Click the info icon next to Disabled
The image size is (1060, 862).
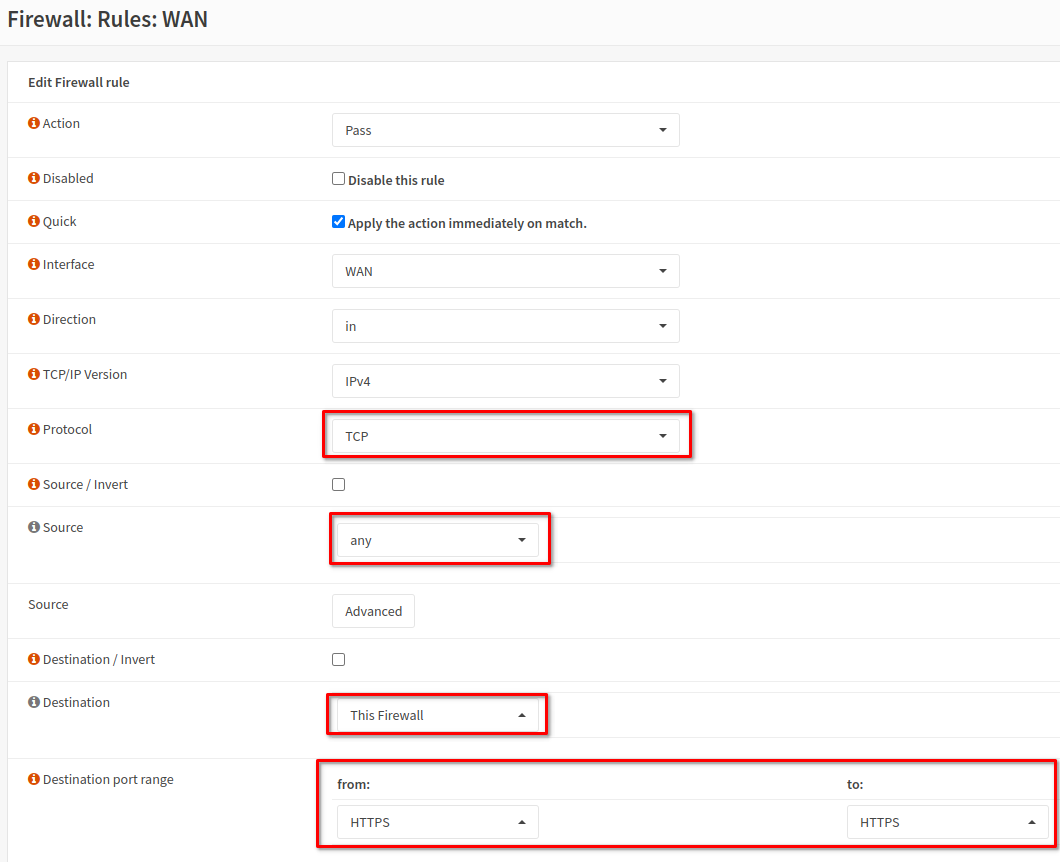click(x=34, y=179)
